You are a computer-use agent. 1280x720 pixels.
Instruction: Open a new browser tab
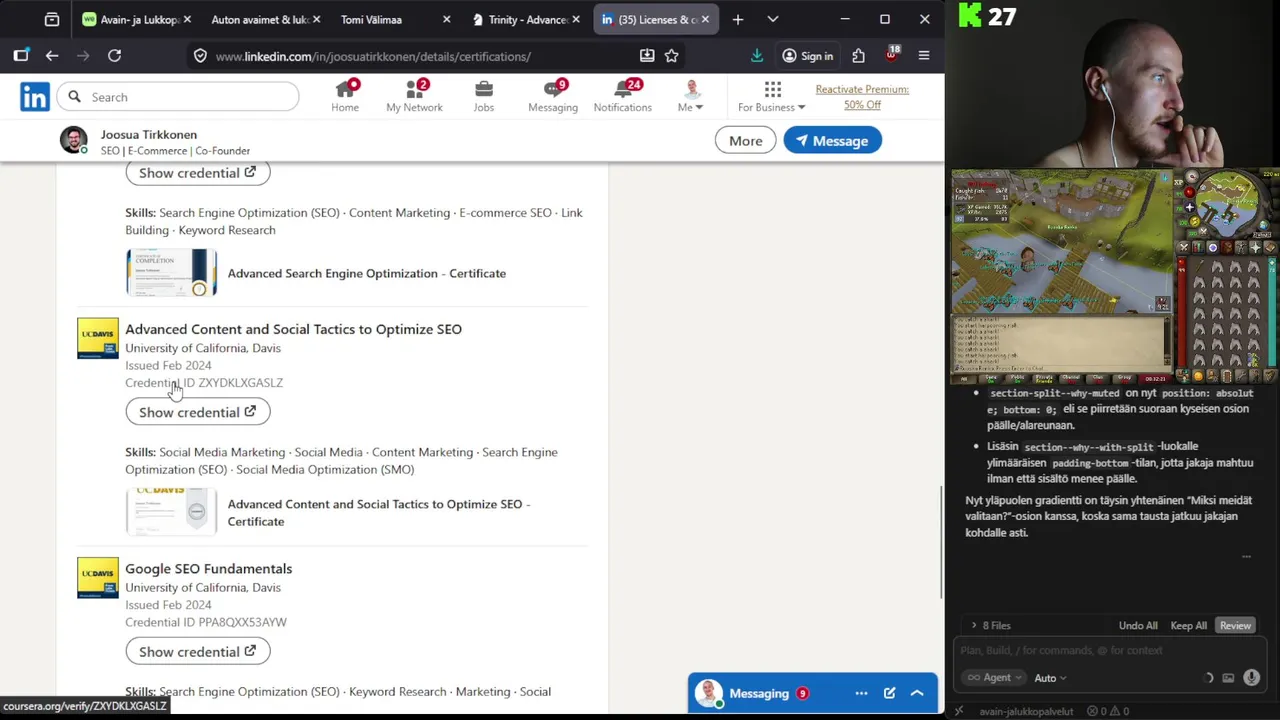tap(738, 19)
